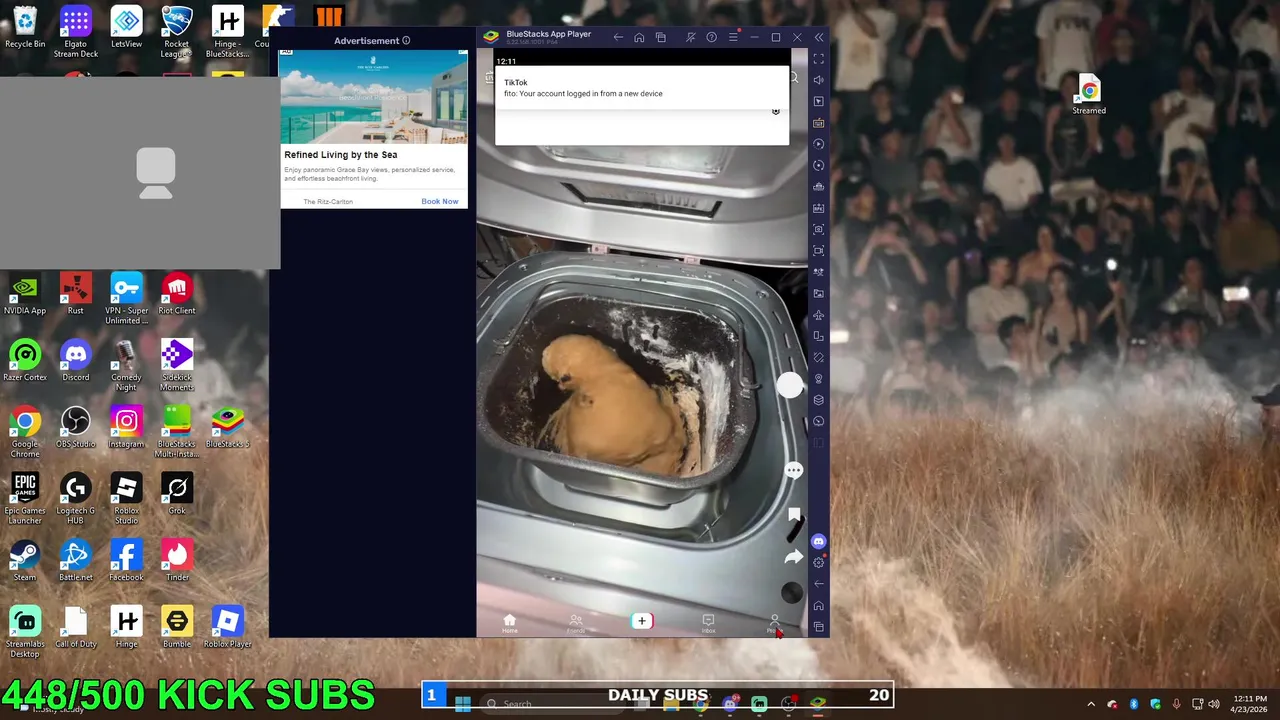This screenshot has height=720, width=1280.
Task: Toggle mouse cursor lock in BlueStacks sidebar
Action: click(819, 101)
